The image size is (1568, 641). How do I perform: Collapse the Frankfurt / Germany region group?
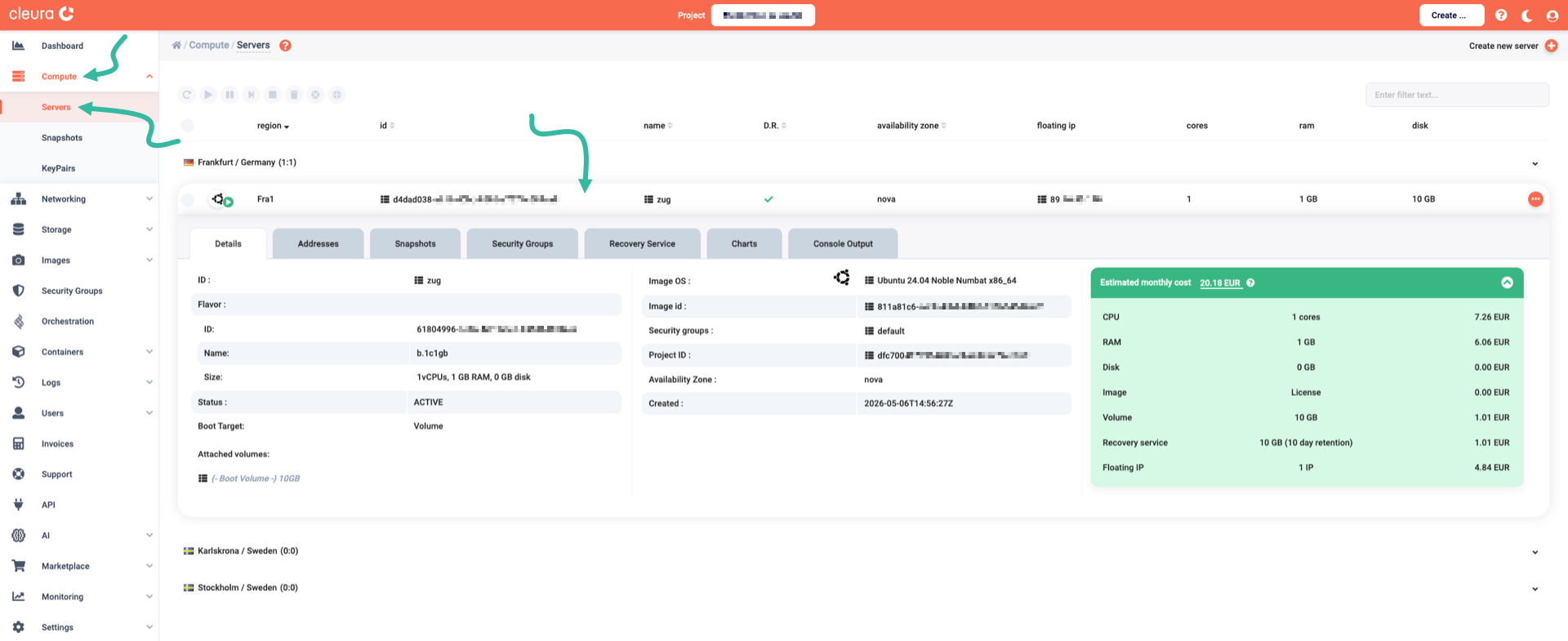pyautogui.click(x=1535, y=164)
